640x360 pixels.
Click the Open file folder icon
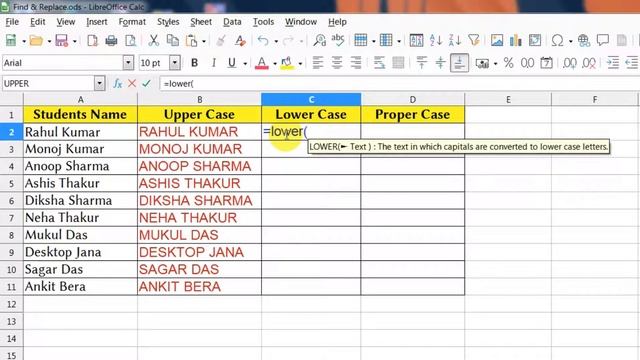pyautogui.click(x=36, y=40)
